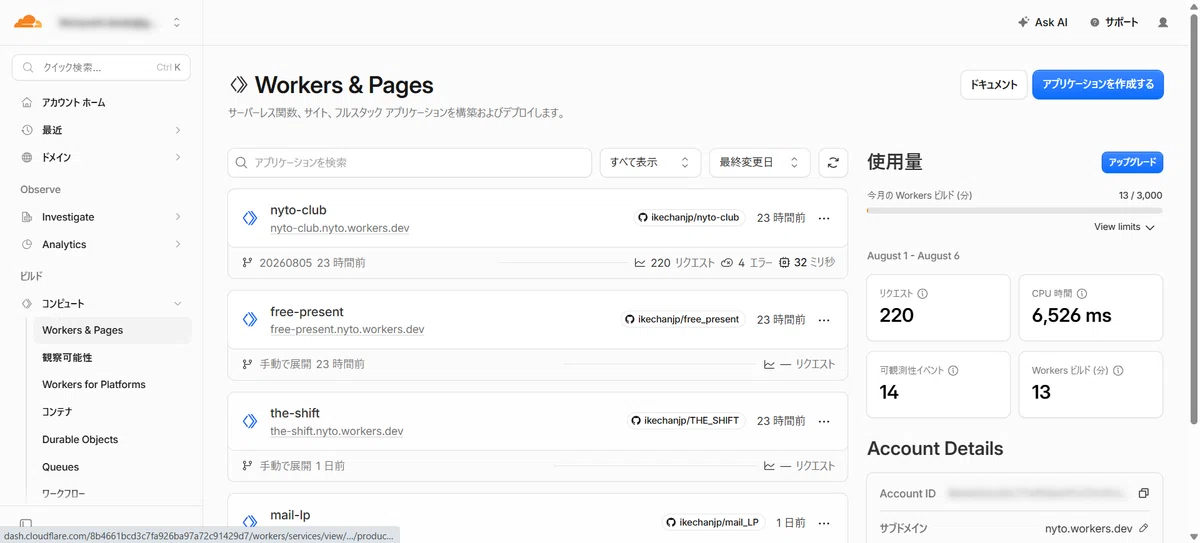1200x543 pixels.
Task: Click the 20260805 deployment branch entry
Action: 303,263
